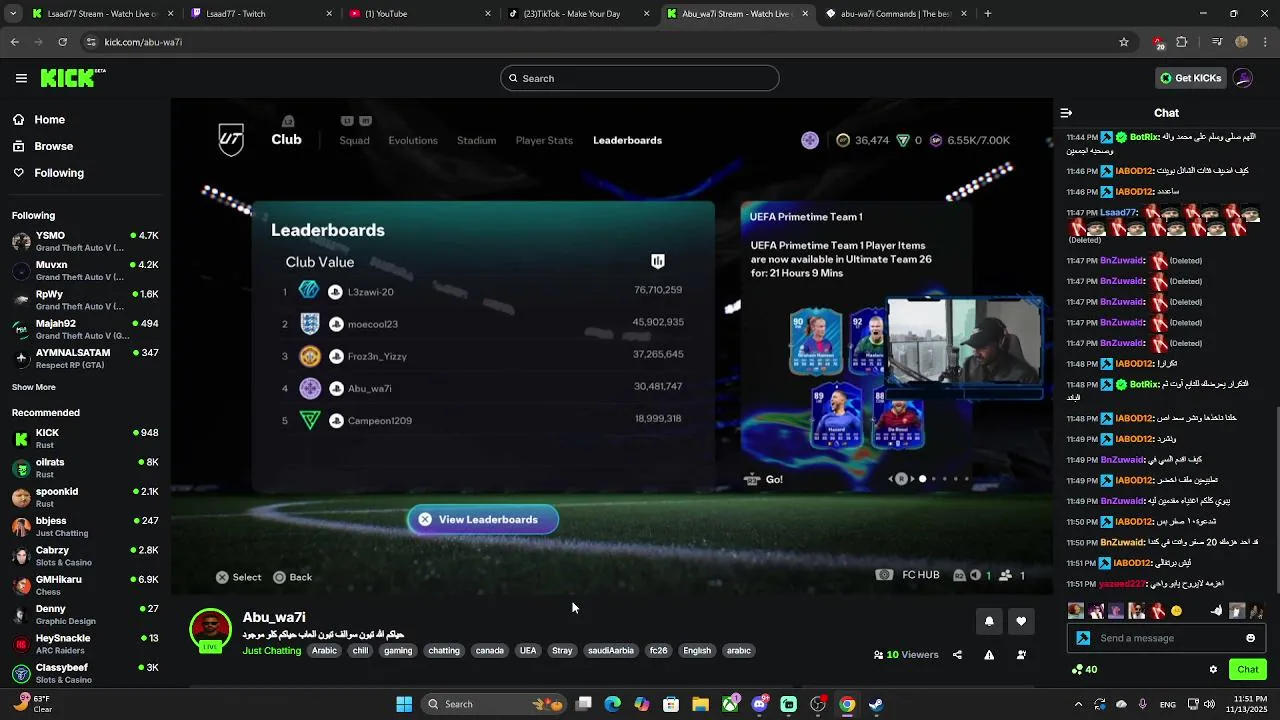Open Xbox app from the taskbar
Viewport: 1280px width, 720px height.
point(730,704)
